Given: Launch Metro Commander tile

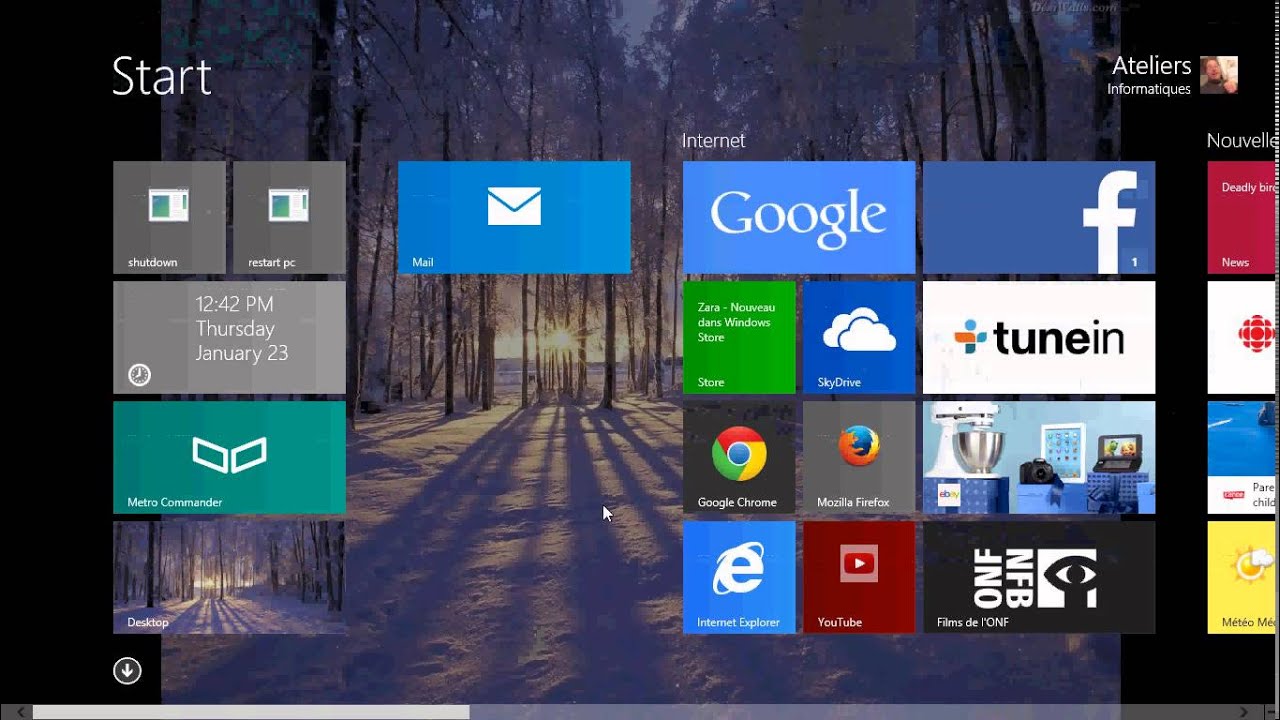Looking at the screenshot, I should 229,457.
